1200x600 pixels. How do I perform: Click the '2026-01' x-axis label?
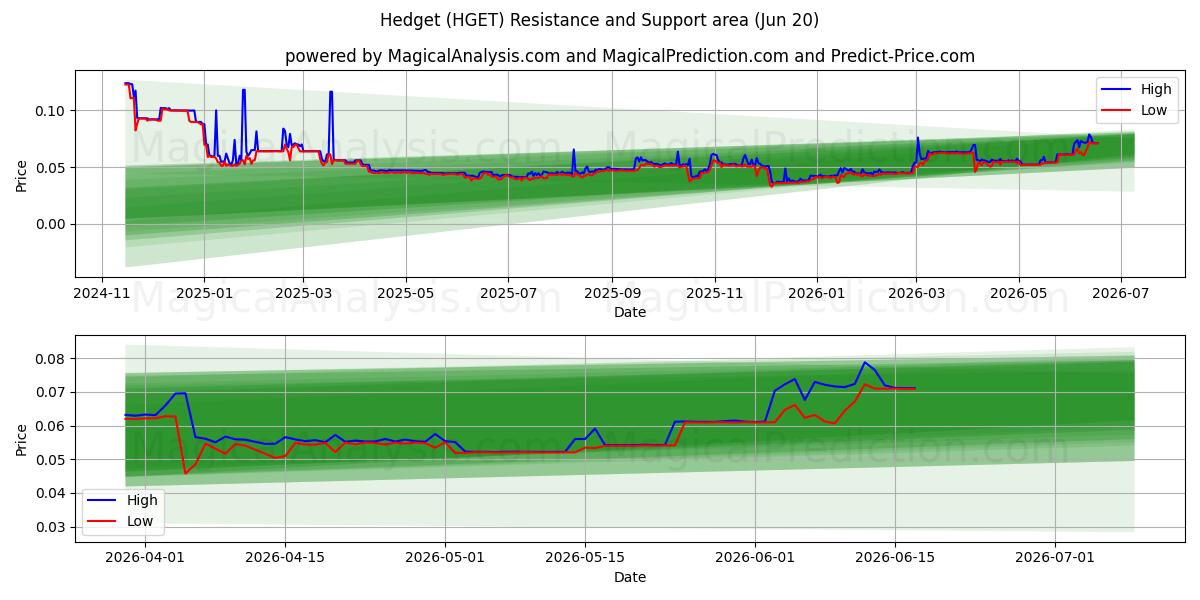pos(816,294)
